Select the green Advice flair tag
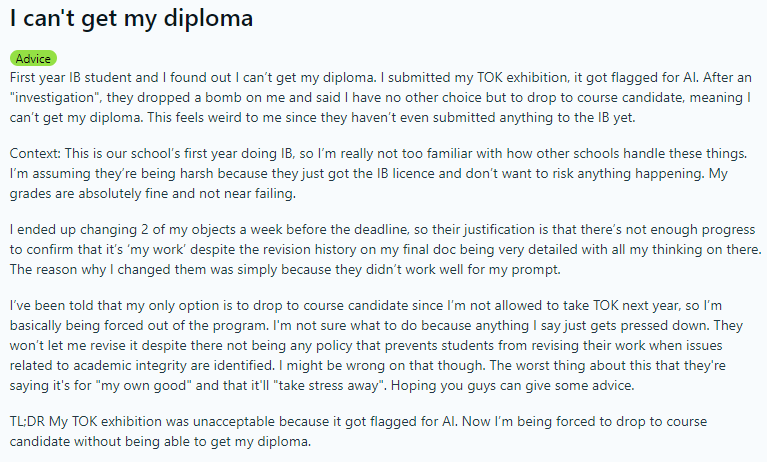This screenshot has width=767, height=462. click(x=33, y=59)
